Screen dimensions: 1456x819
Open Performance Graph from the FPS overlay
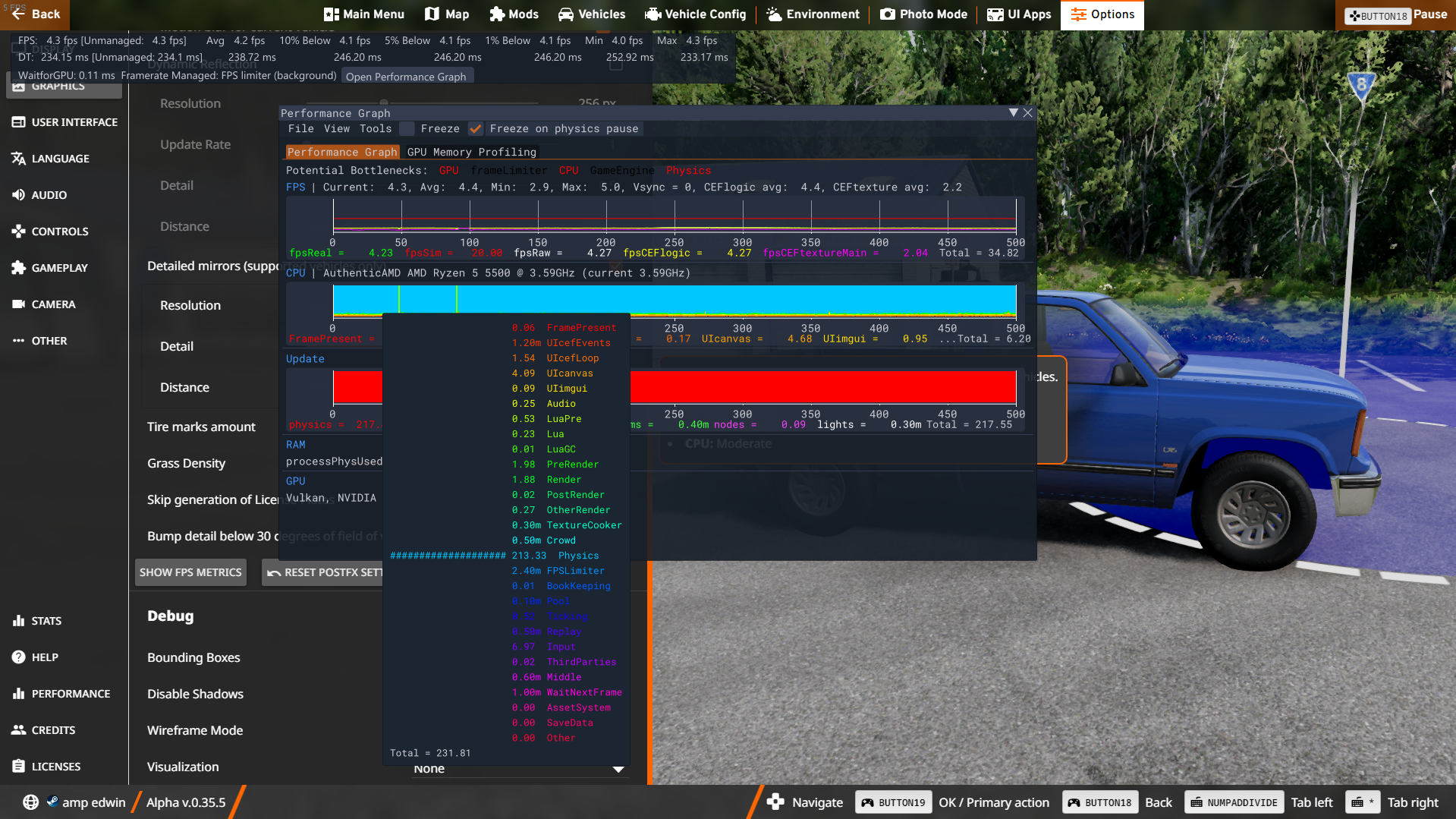click(406, 77)
